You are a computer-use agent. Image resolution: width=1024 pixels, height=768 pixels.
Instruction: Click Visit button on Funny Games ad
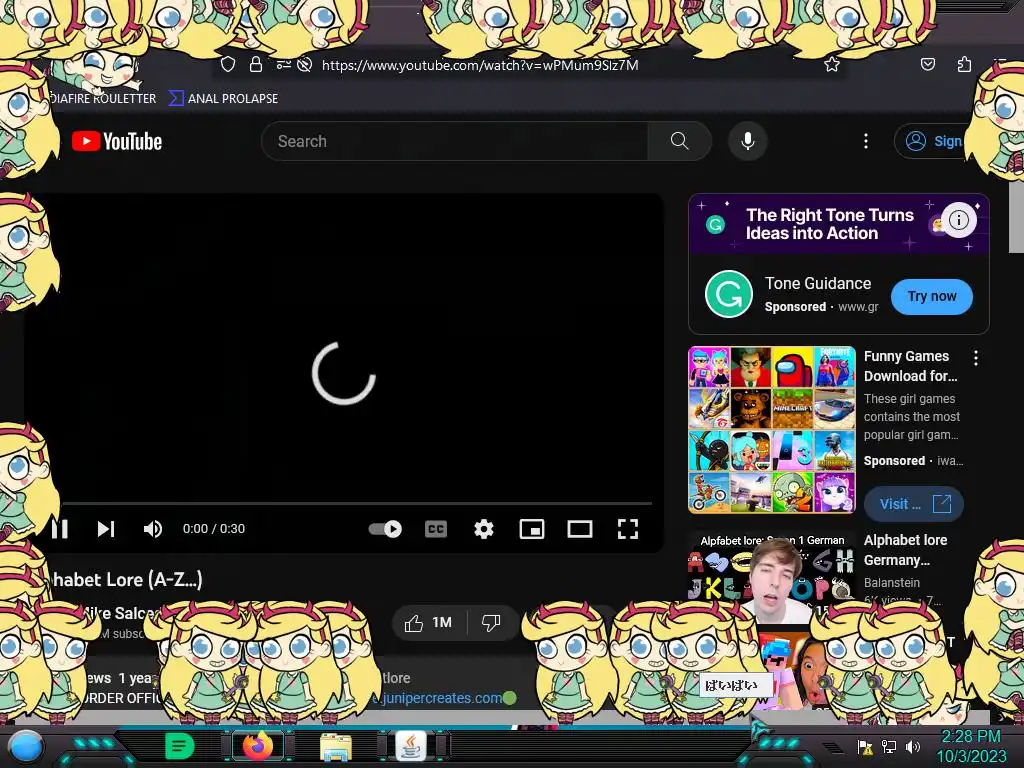click(x=914, y=504)
